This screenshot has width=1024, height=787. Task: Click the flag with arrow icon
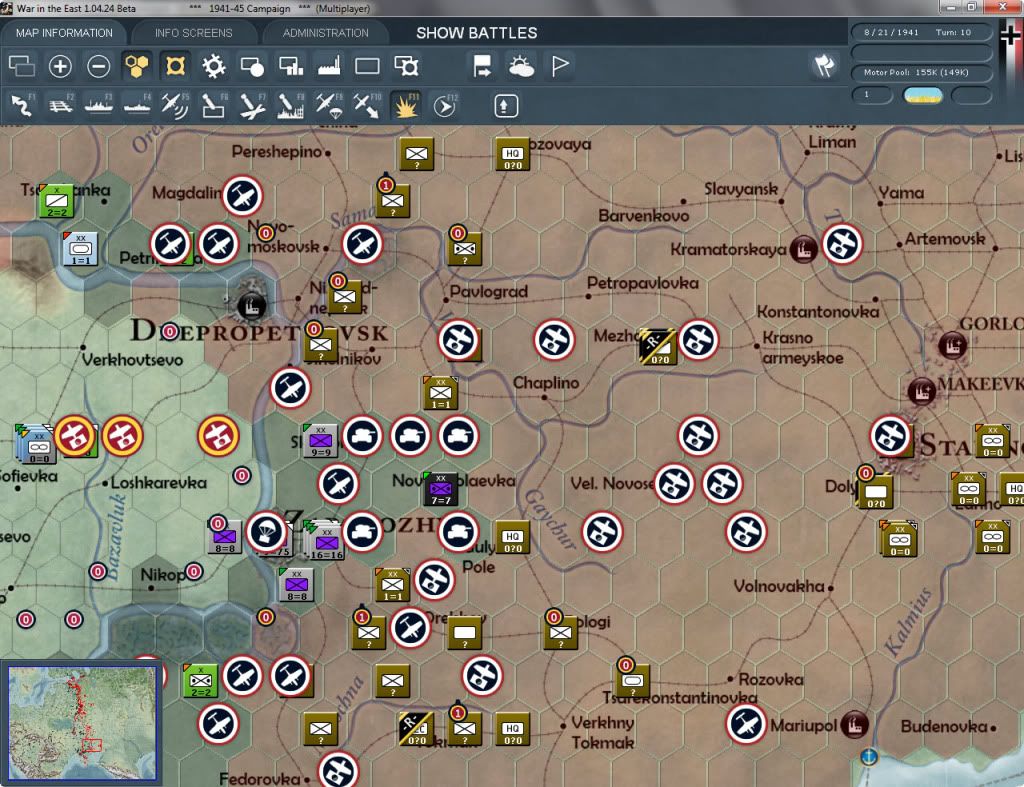[x=483, y=66]
